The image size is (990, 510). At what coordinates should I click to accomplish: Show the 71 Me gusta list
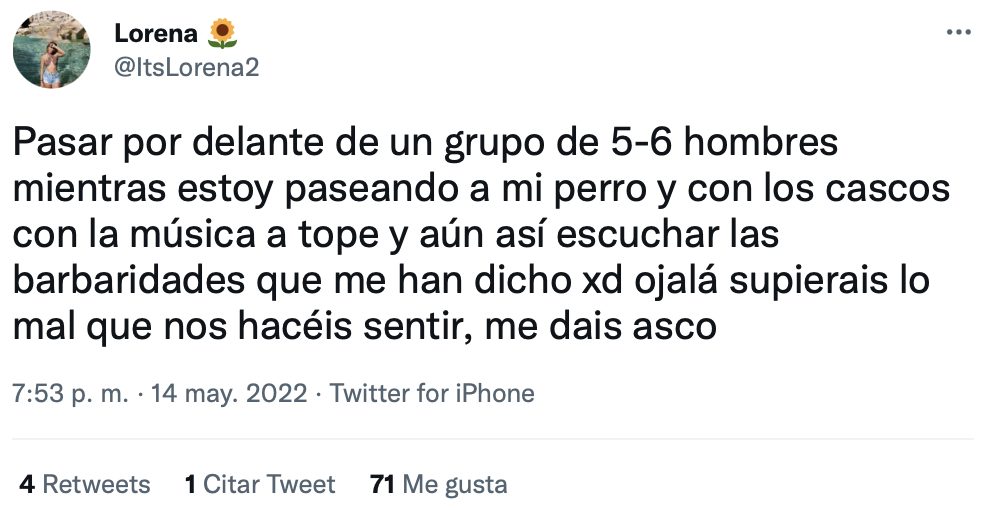tap(438, 485)
